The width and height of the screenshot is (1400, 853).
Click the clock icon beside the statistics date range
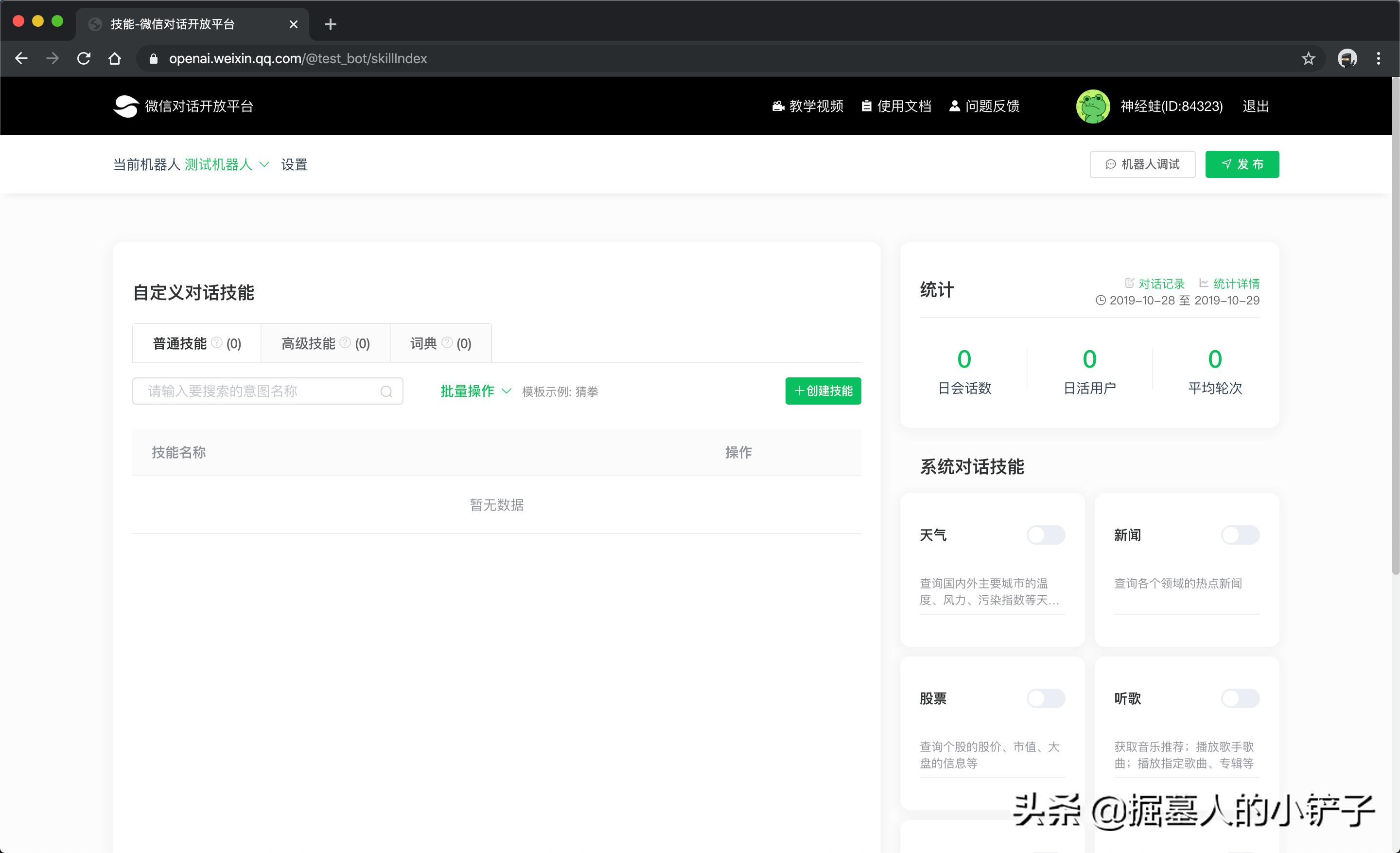[x=1101, y=300]
